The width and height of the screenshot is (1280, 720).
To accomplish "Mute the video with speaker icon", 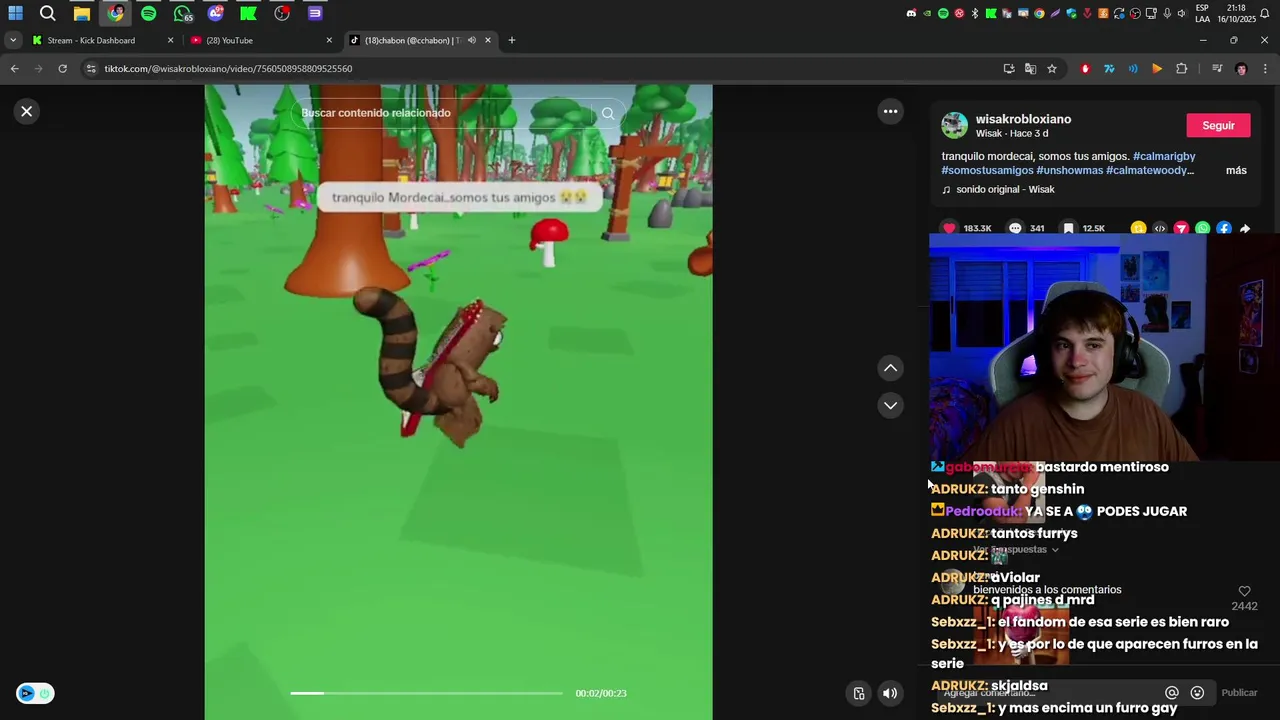I will coord(890,693).
